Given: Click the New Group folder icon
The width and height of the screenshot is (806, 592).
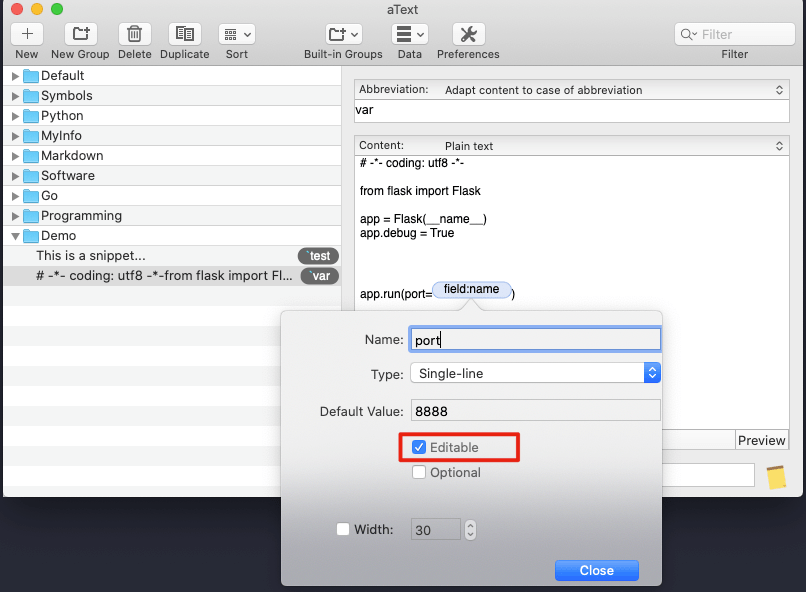Looking at the screenshot, I should tap(80, 34).
